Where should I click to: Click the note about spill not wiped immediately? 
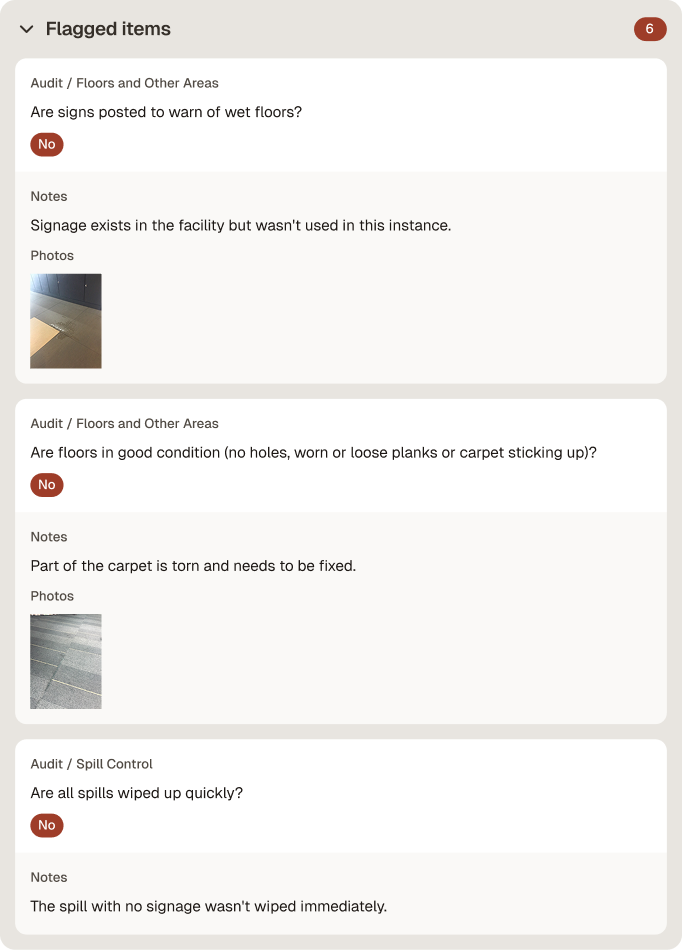click(208, 906)
